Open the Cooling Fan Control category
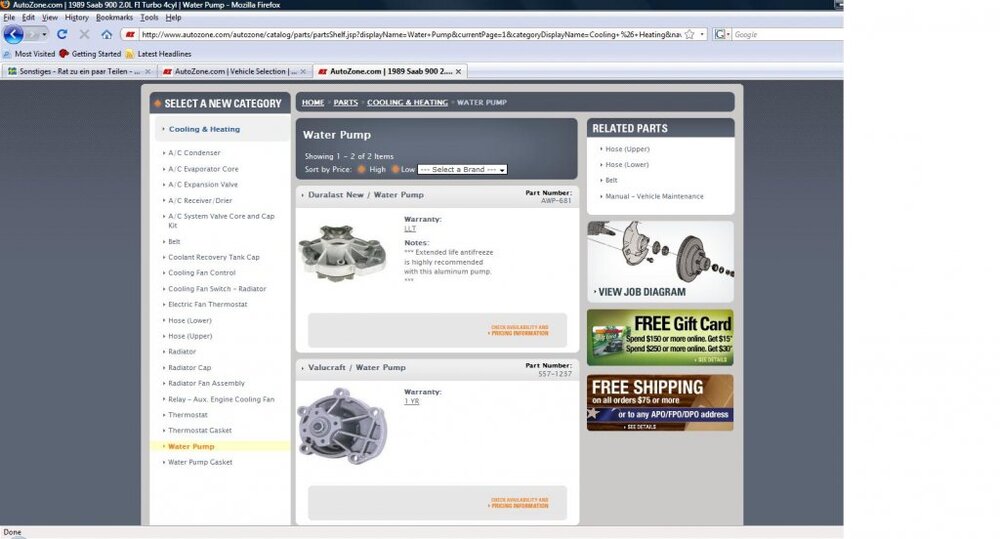The width and height of the screenshot is (1000, 539). 202,273
